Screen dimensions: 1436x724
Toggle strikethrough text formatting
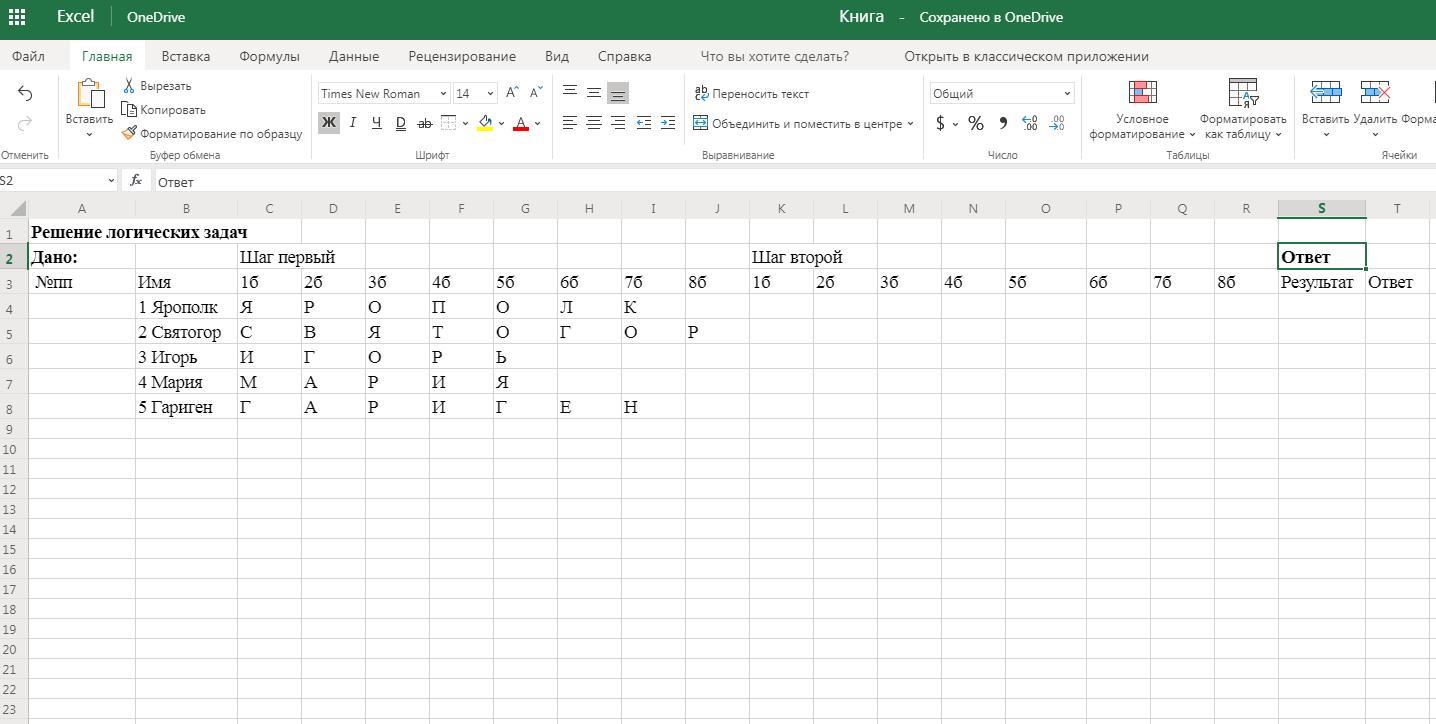click(424, 123)
